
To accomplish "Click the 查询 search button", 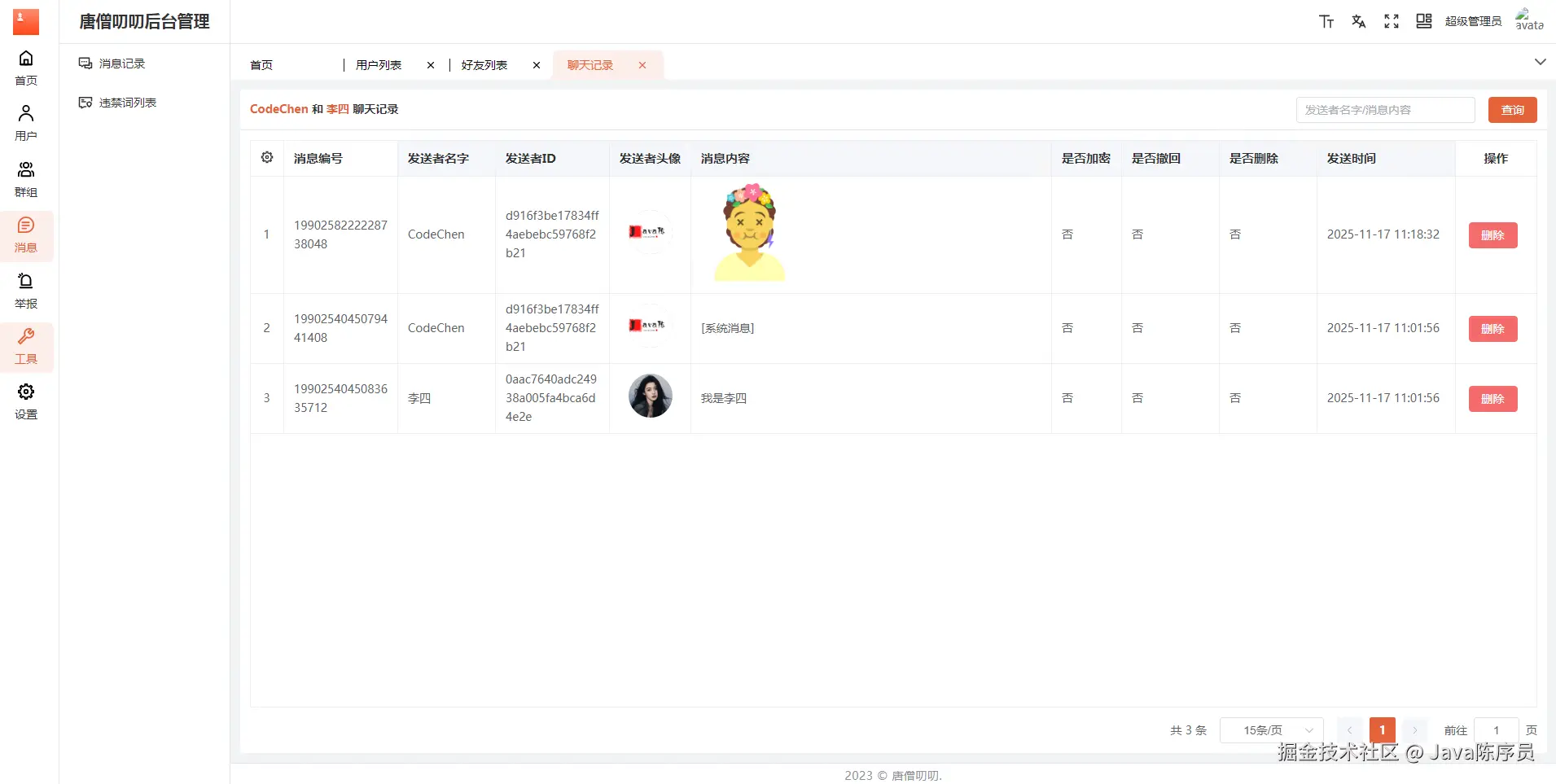I will (1512, 110).
